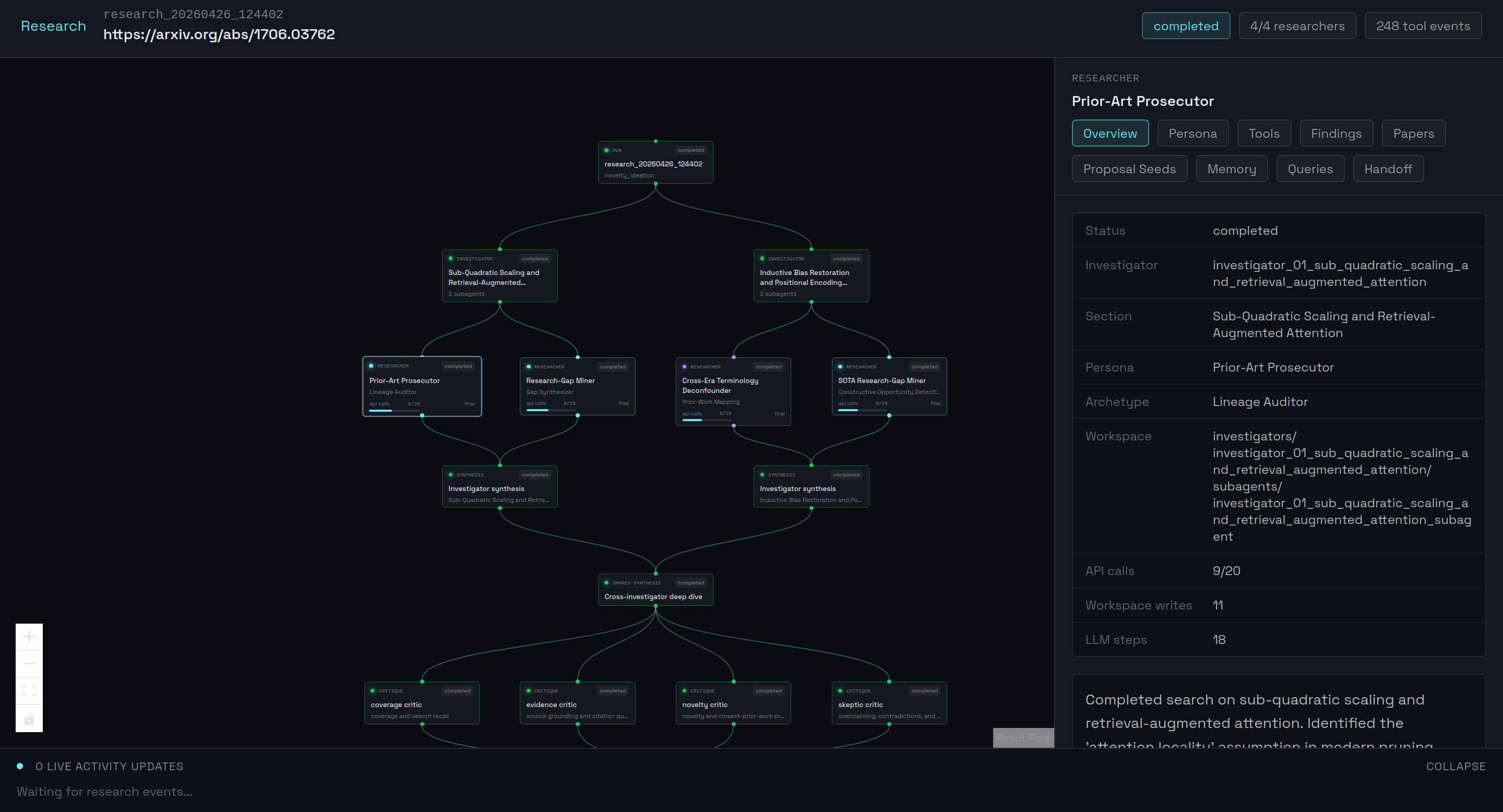Select the Inductive Bias Restoration investigator node
The image size is (1503, 812).
click(x=811, y=276)
